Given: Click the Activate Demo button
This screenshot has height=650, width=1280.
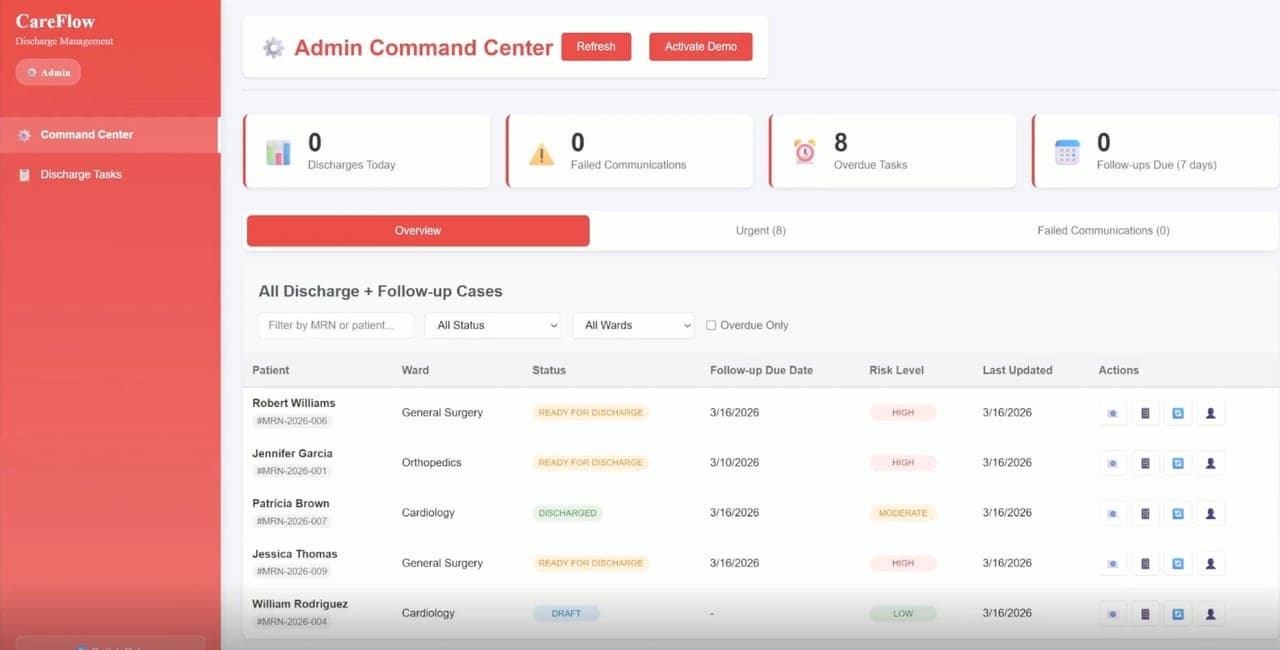Looking at the screenshot, I should pyautogui.click(x=701, y=47).
